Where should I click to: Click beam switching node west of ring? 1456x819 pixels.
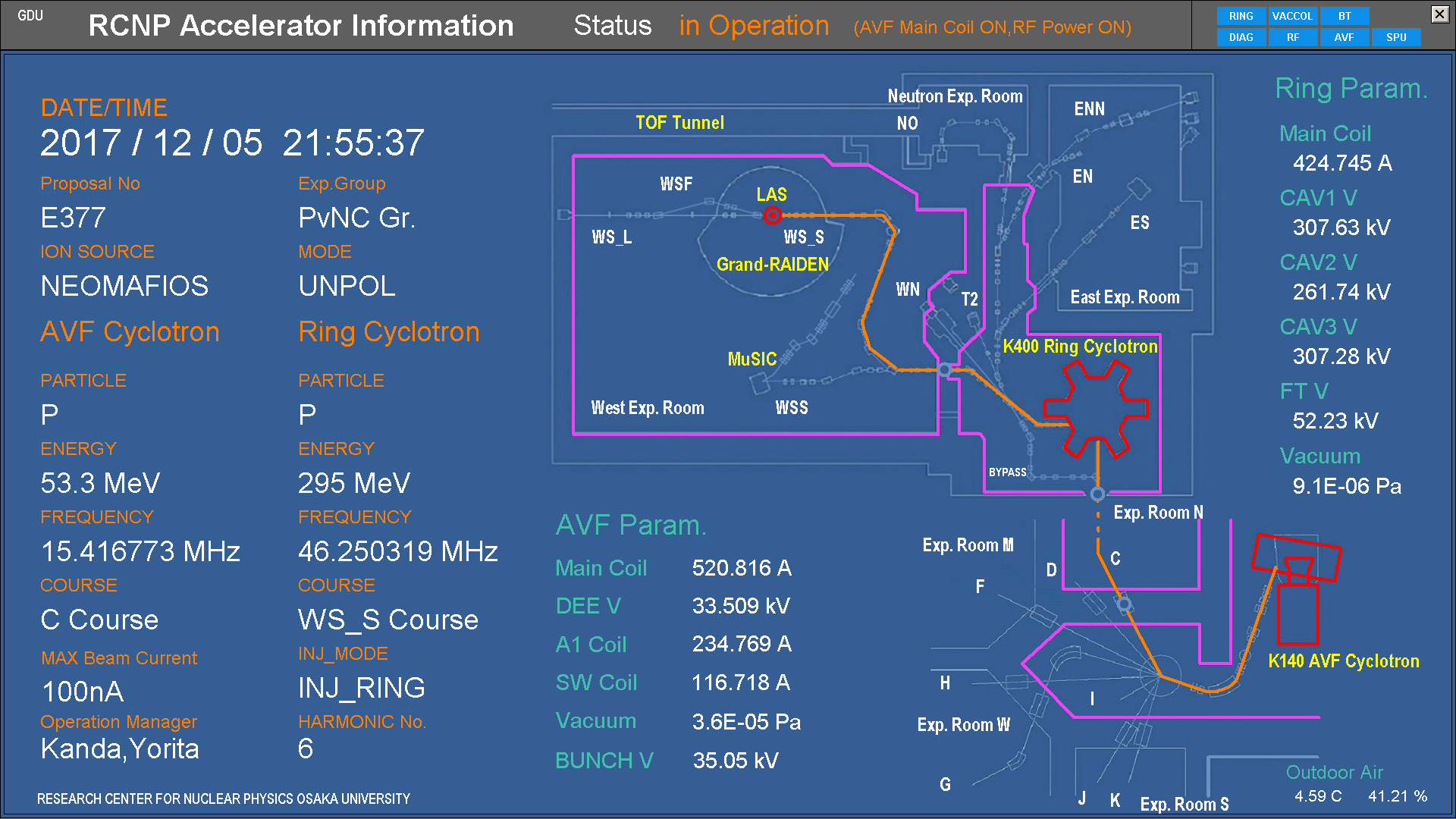point(944,370)
